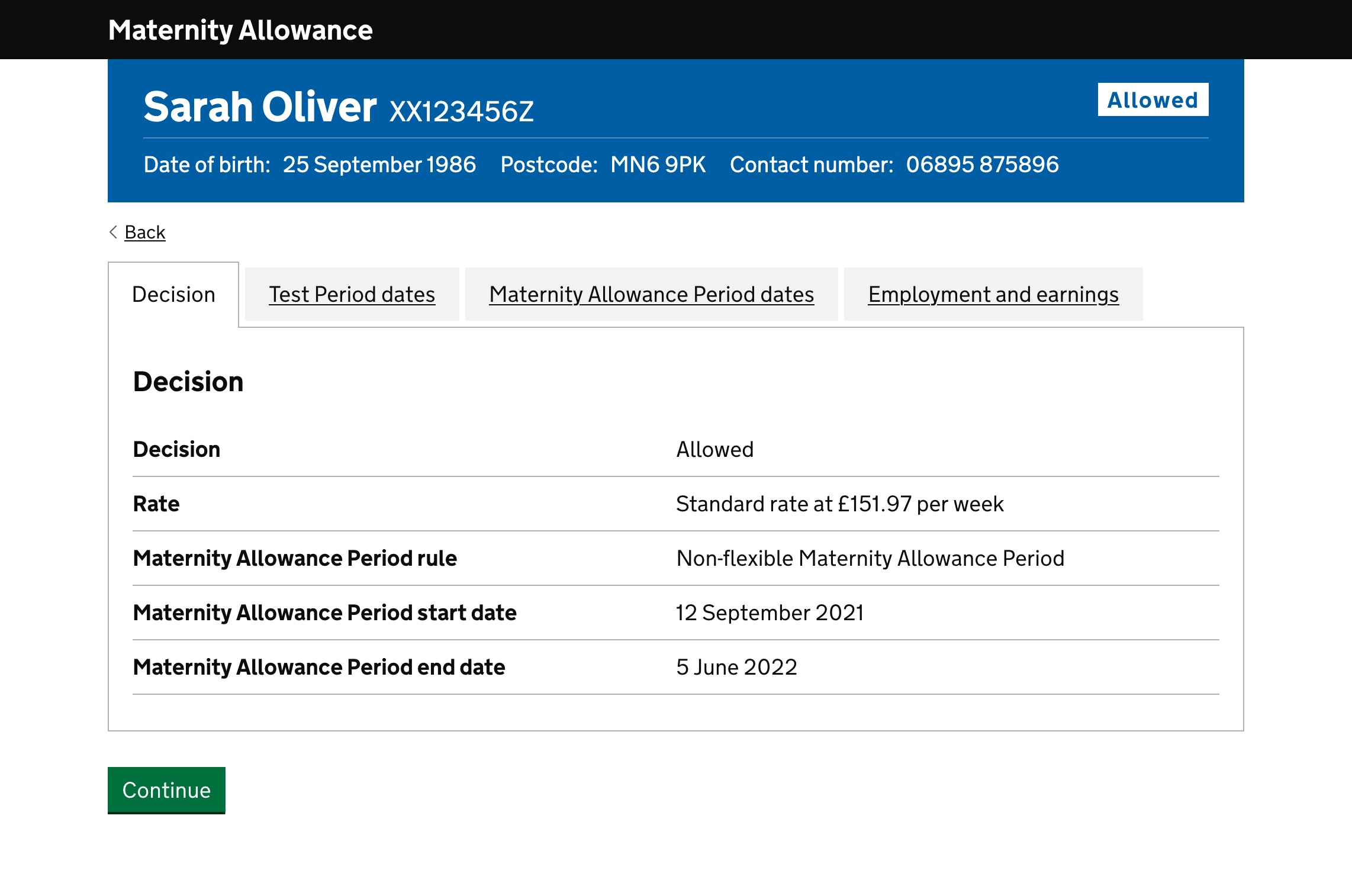
Task: Click Non-flexible Maternity Allowance Period value
Action: (x=870, y=559)
